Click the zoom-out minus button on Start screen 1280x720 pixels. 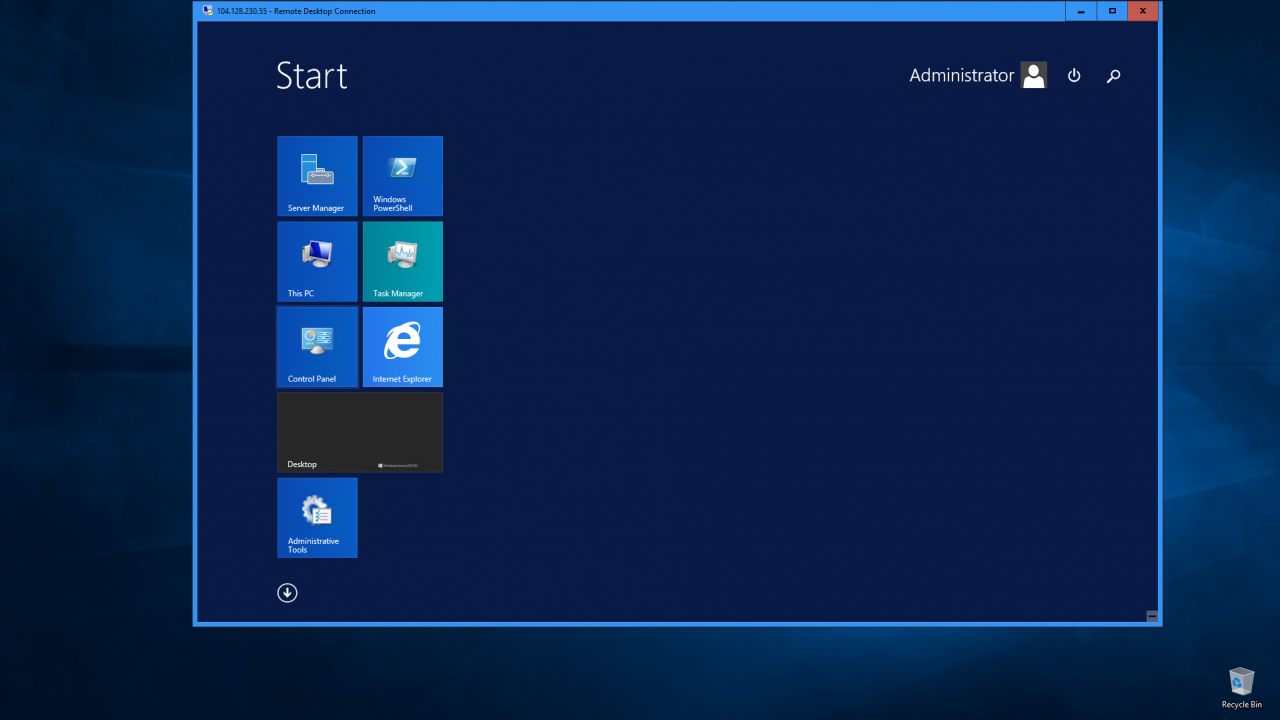tap(1152, 617)
